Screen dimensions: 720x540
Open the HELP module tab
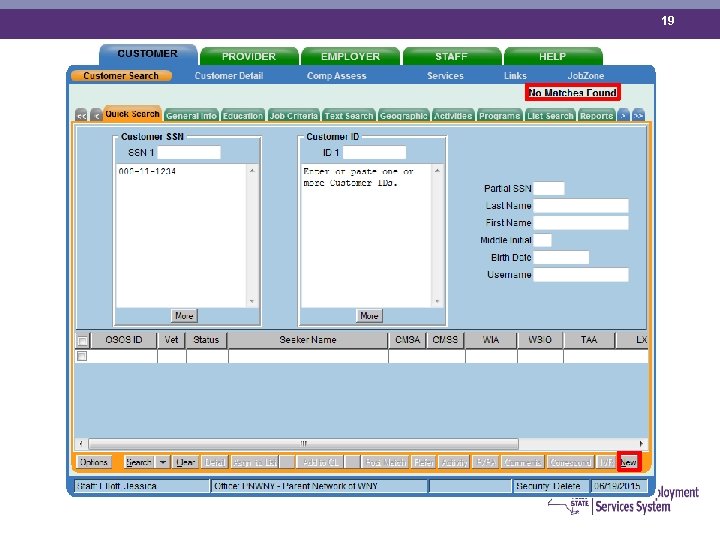(x=552, y=56)
